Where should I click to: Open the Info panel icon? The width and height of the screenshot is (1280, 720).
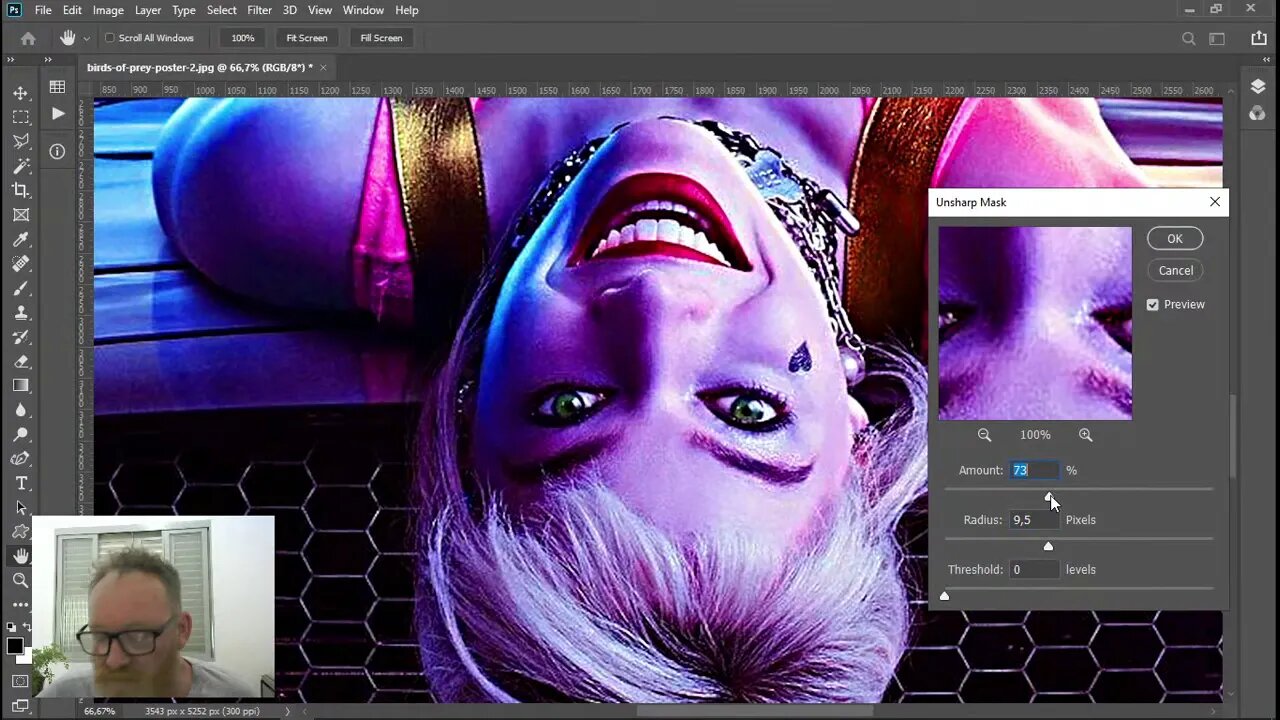(x=57, y=151)
